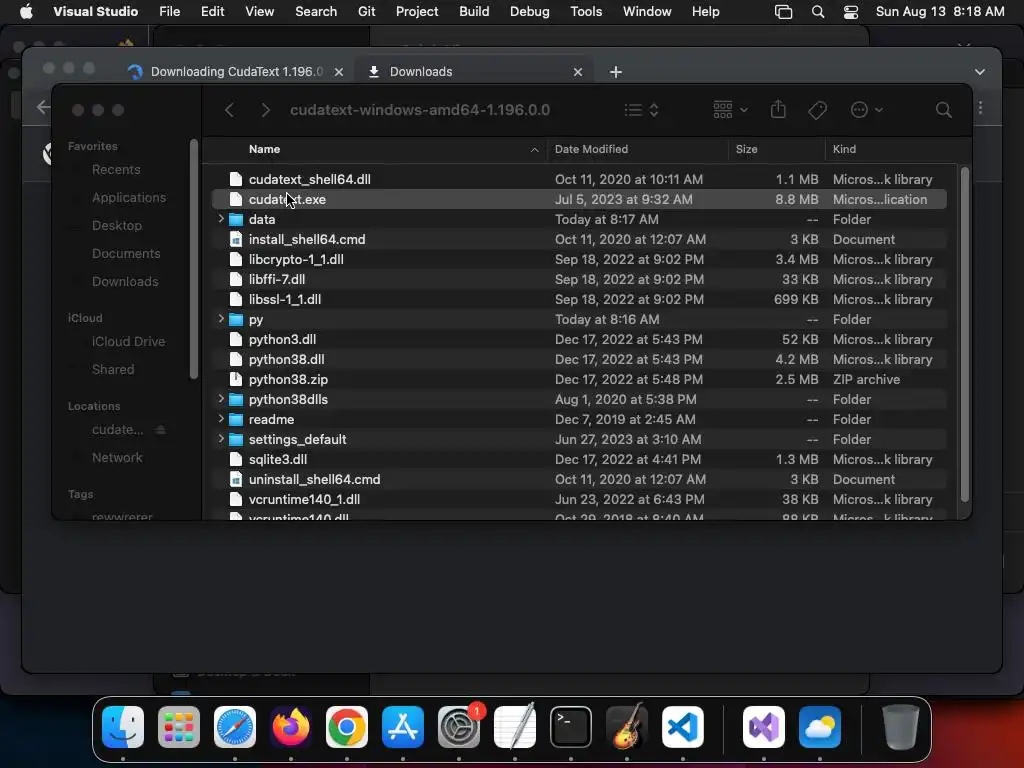Change Finder list view mode
This screenshot has height=768, width=1024.
coord(641,110)
